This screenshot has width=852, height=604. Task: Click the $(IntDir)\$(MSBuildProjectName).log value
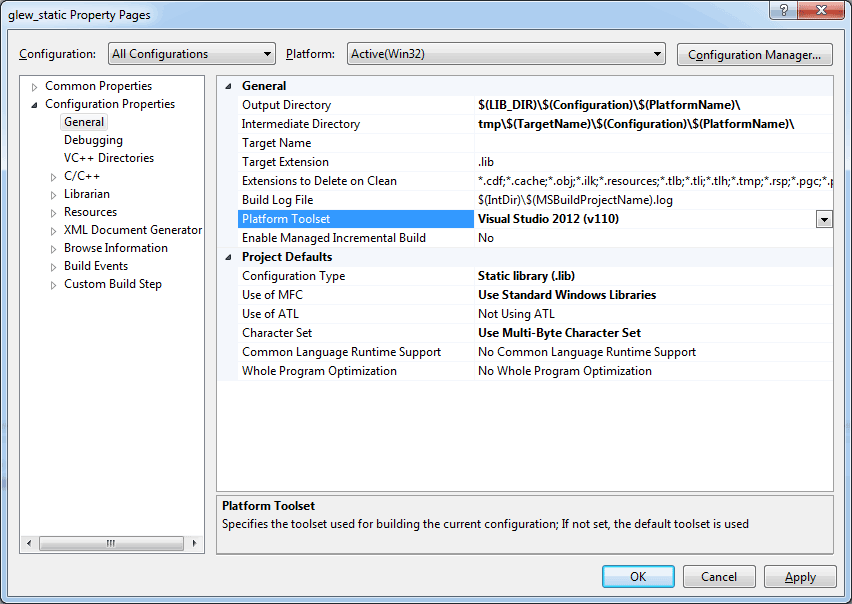(x=575, y=200)
